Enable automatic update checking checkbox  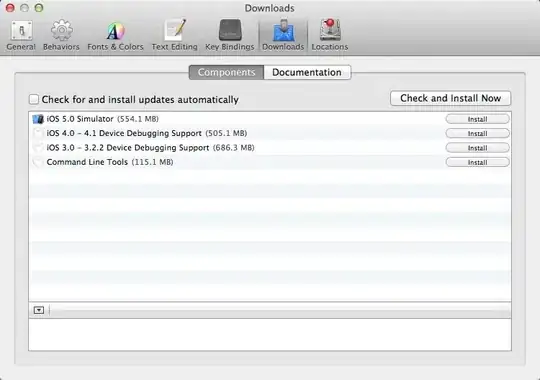(x=34, y=99)
